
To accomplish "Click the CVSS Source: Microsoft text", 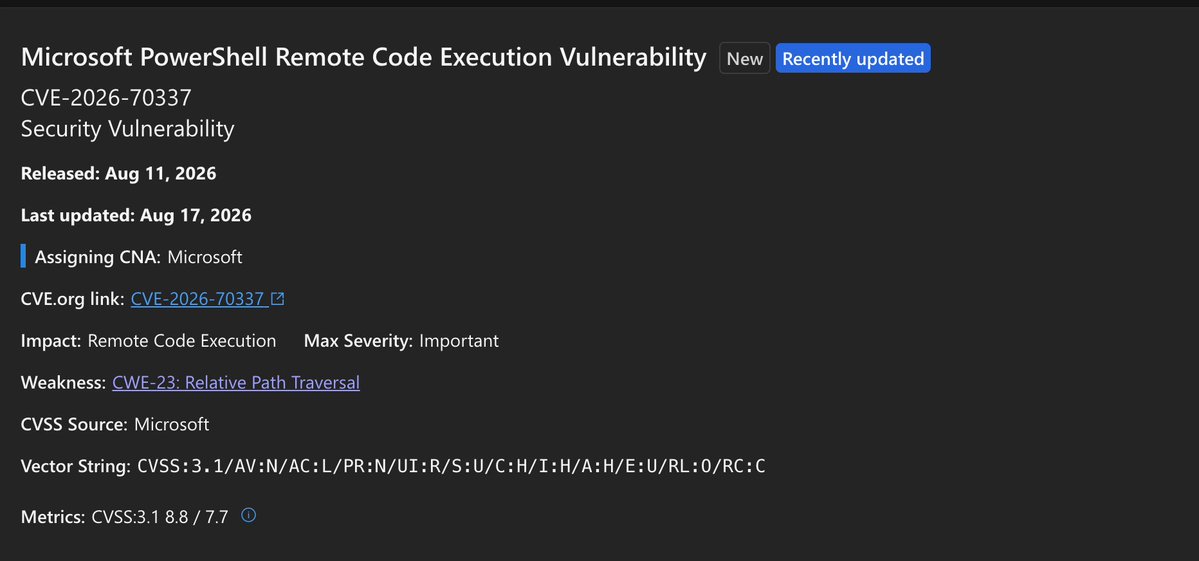I will [115, 424].
